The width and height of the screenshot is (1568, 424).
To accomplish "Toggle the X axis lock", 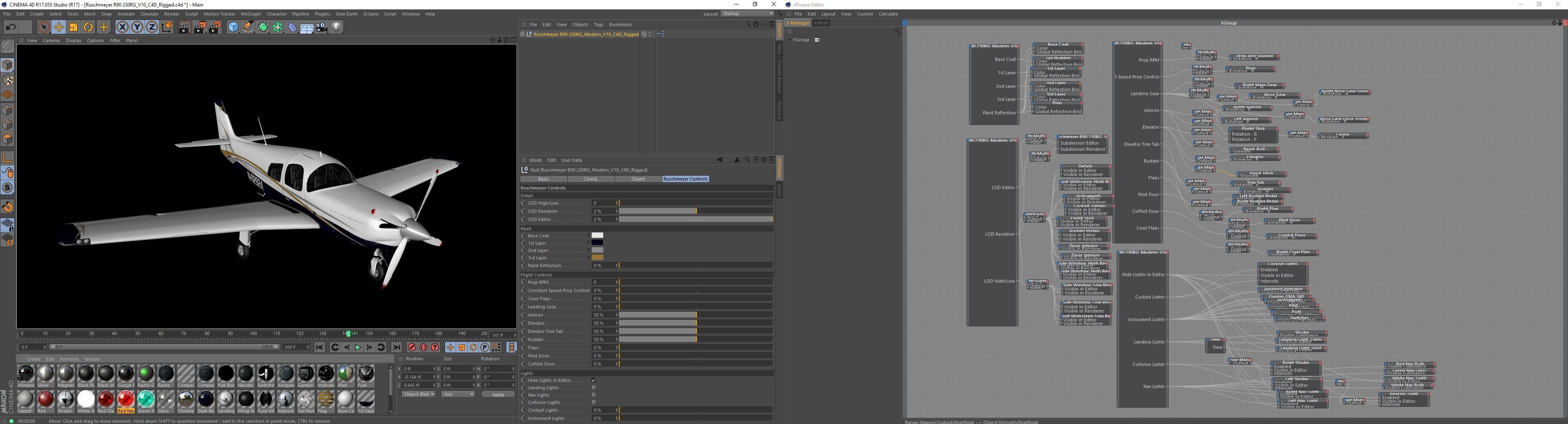I will point(122,27).
